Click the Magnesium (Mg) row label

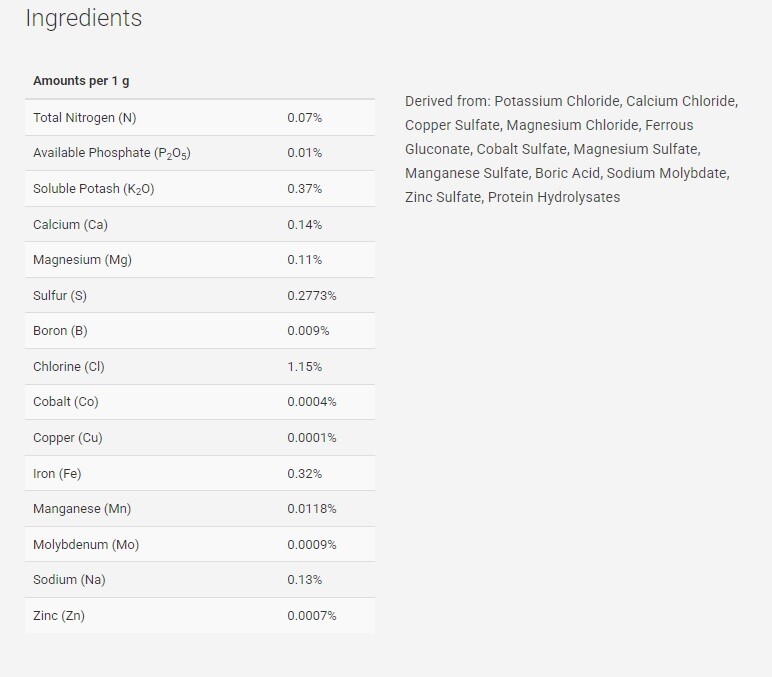pos(82,260)
